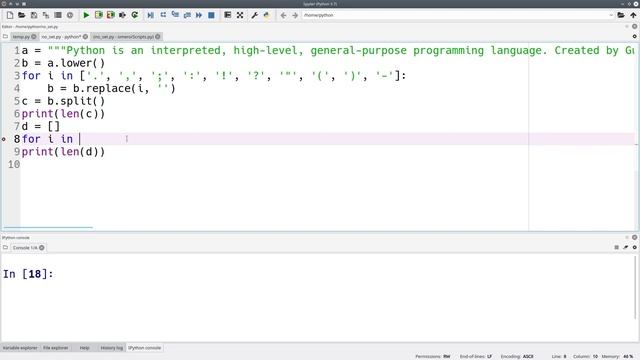Close the Console 1/A tab
Screen dimensions: 640x360
(x=42, y=248)
